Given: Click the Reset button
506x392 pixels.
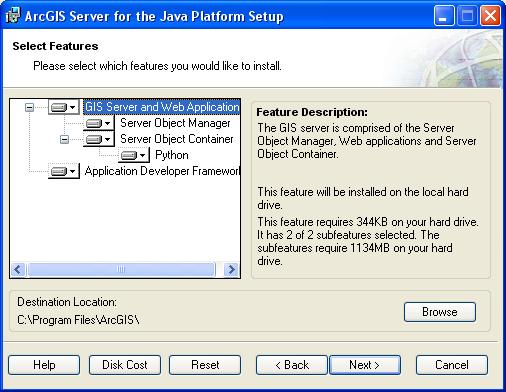Looking at the screenshot, I should (x=205, y=365).
